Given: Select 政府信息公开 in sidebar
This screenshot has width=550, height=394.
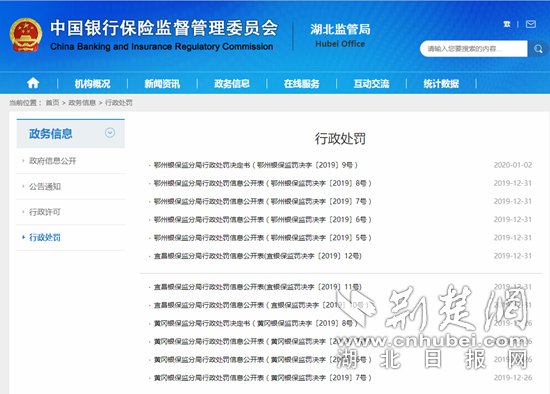Looking at the screenshot, I should [x=53, y=161].
